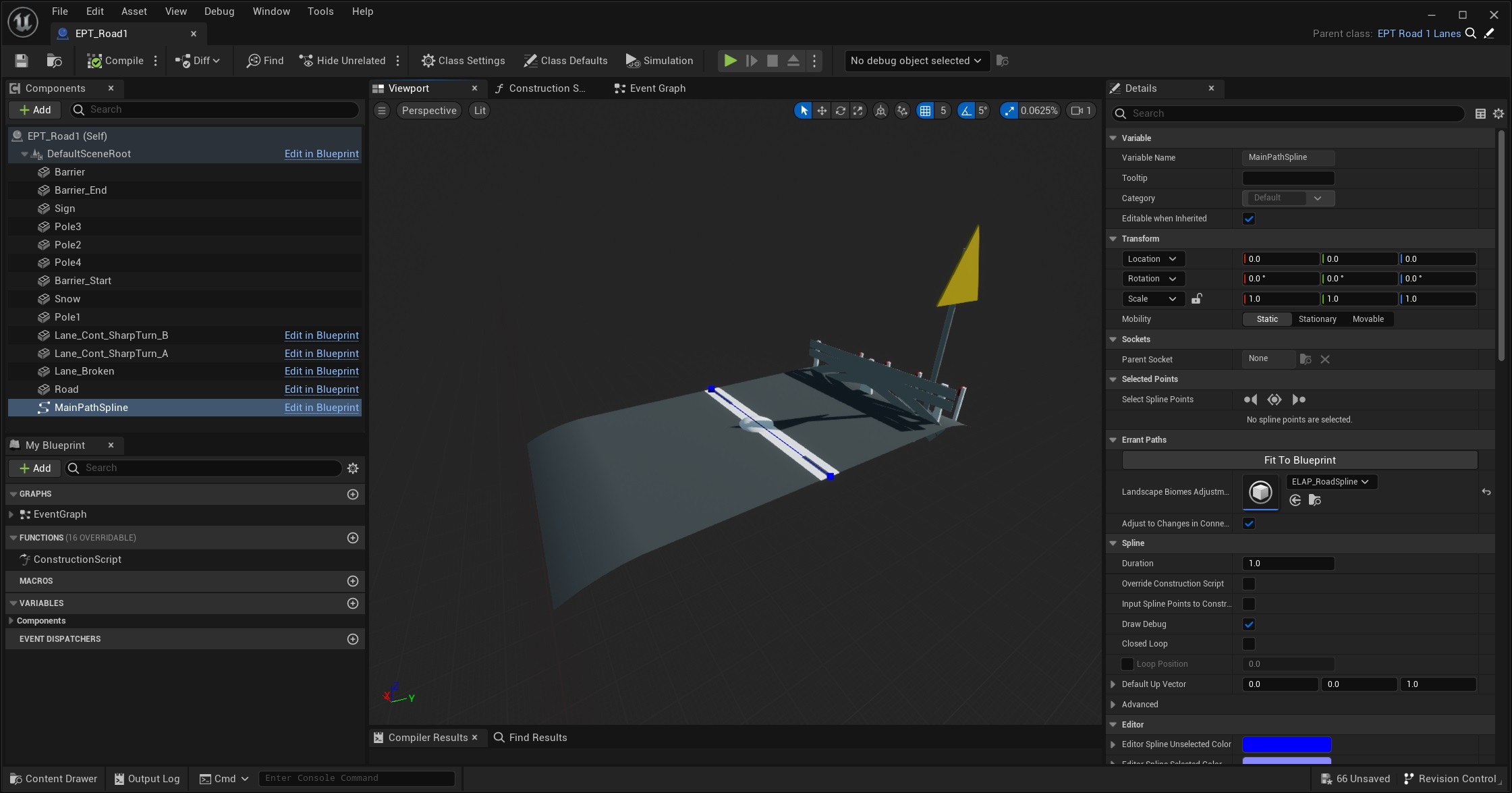The width and height of the screenshot is (1512, 793).
Task: Reset Landscape Biomes Adjustment to default
Action: coord(1486,492)
